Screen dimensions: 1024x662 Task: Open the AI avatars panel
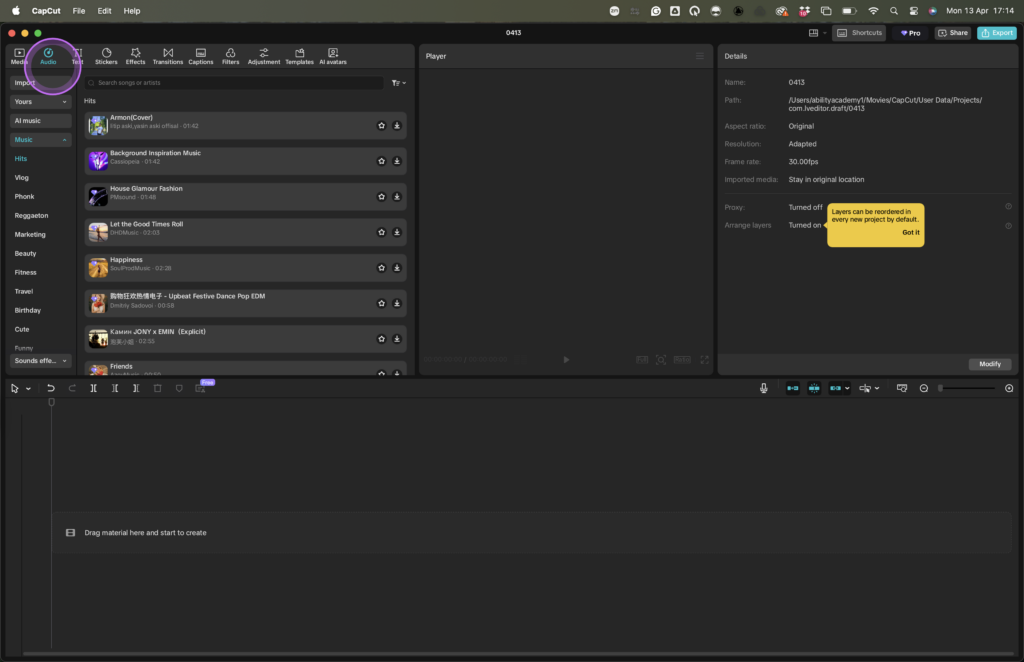[x=333, y=56]
